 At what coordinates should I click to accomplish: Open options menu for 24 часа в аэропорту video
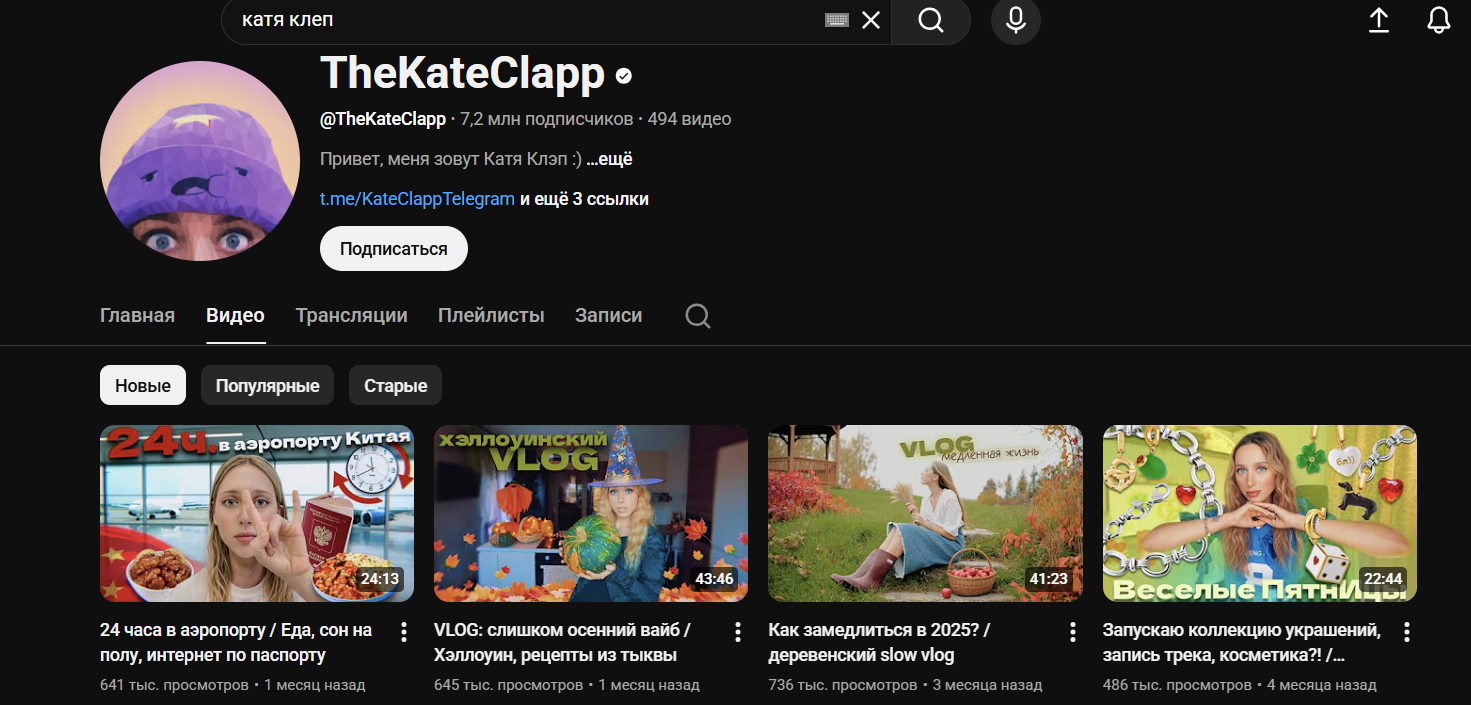(x=404, y=632)
